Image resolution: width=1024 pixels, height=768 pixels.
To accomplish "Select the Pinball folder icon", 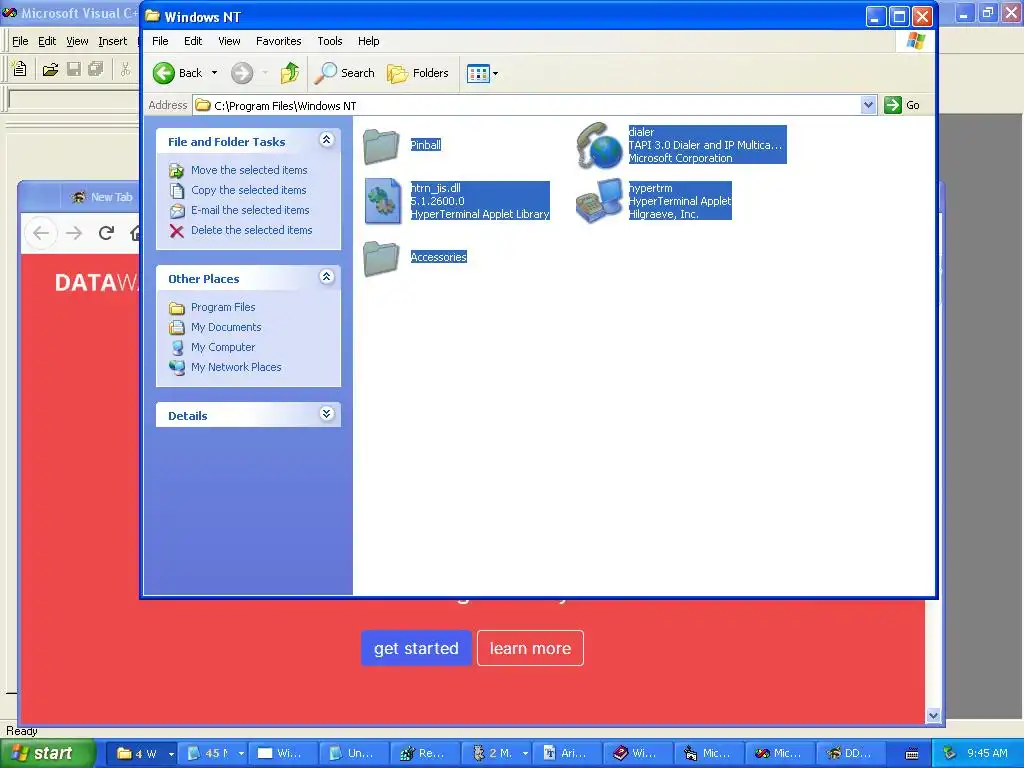I will (x=381, y=145).
